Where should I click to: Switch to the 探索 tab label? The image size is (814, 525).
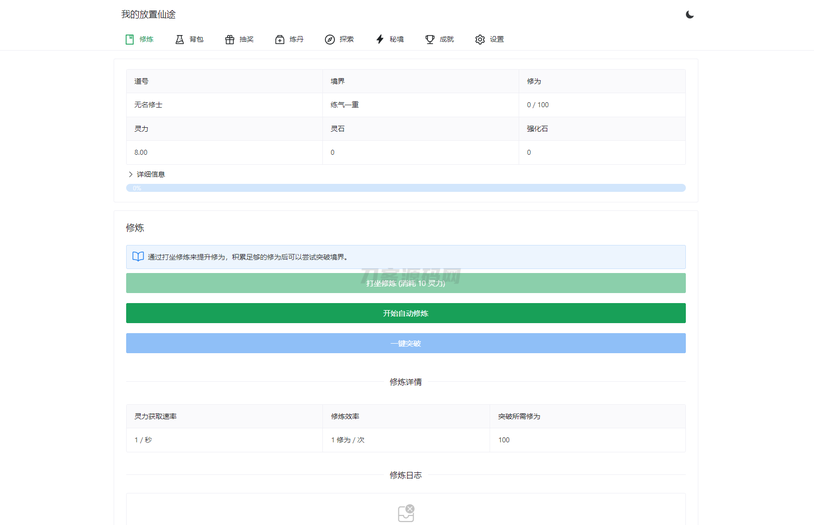pos(346,40)
